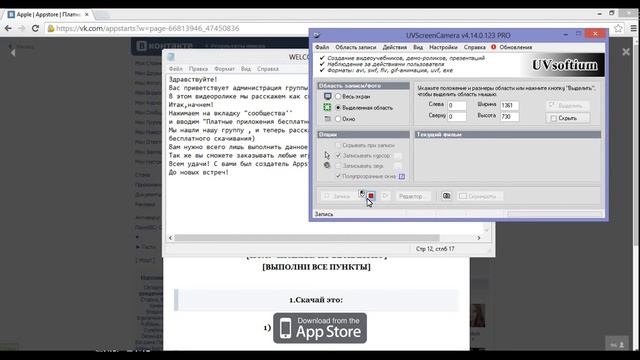Viewport: 640px width, 360px height.
Task: Toggle Скрывать при записи checkbox
Action: coord(338,145)
